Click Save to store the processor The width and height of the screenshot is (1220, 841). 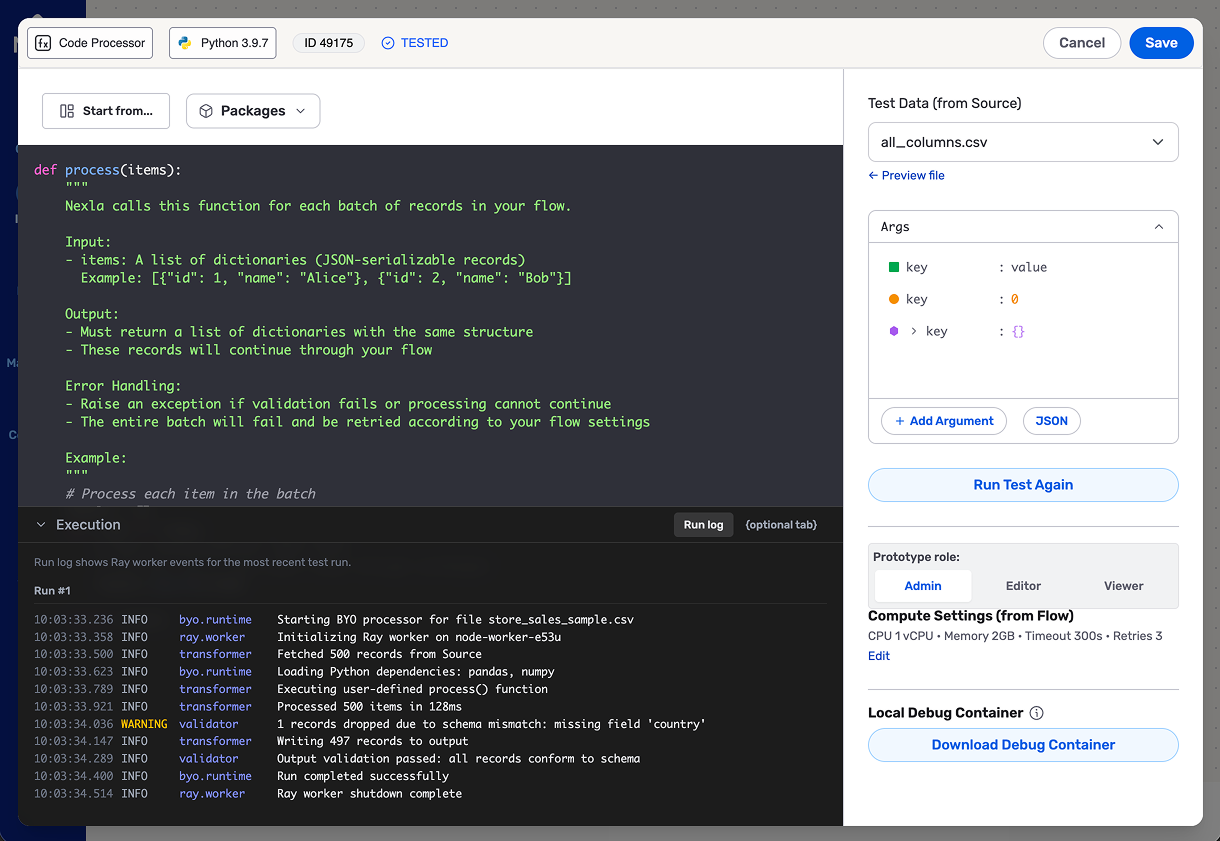click(x=1160, y=43)
